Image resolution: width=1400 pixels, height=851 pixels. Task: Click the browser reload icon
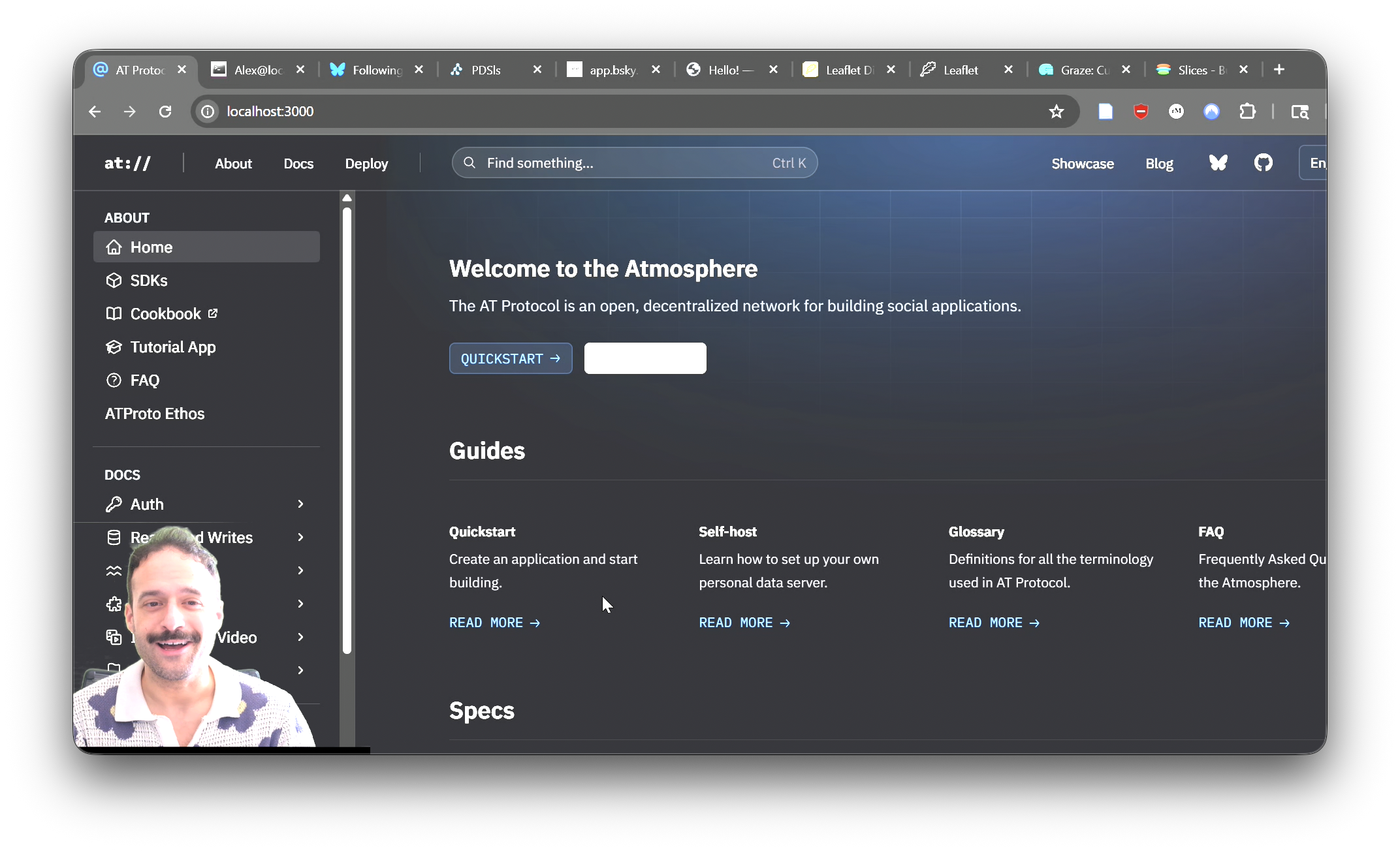pyautogui.click(x=165, y=112)
